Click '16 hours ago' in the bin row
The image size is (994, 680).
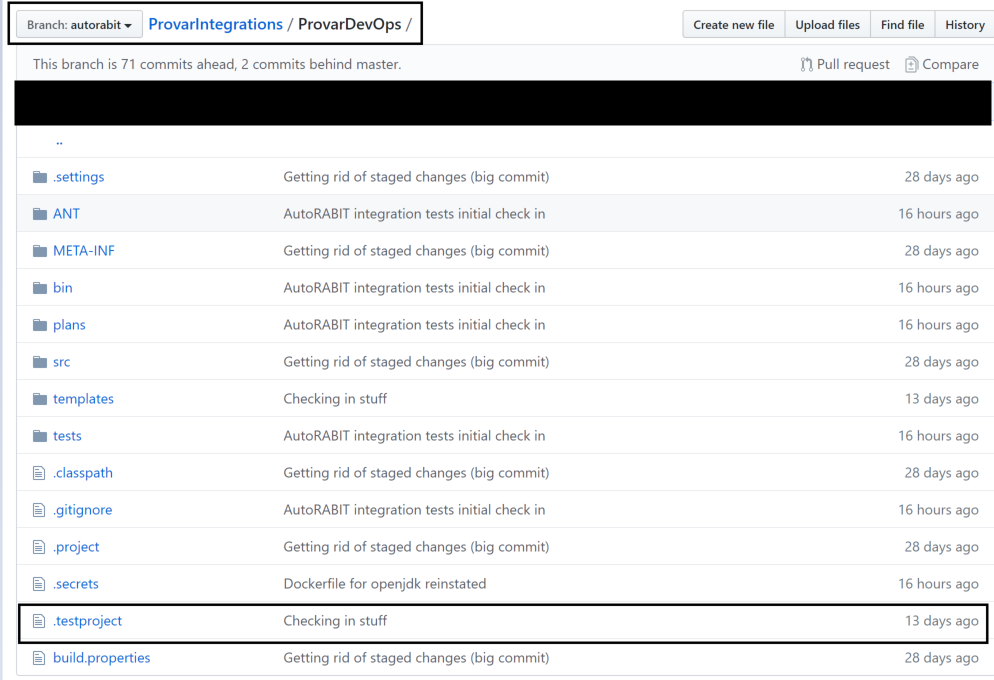click(938, 288)
